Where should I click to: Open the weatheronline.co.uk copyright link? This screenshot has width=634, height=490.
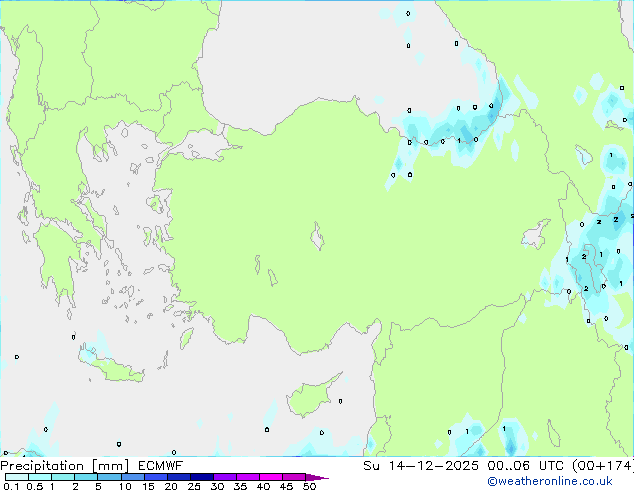(x=550, y=482)
